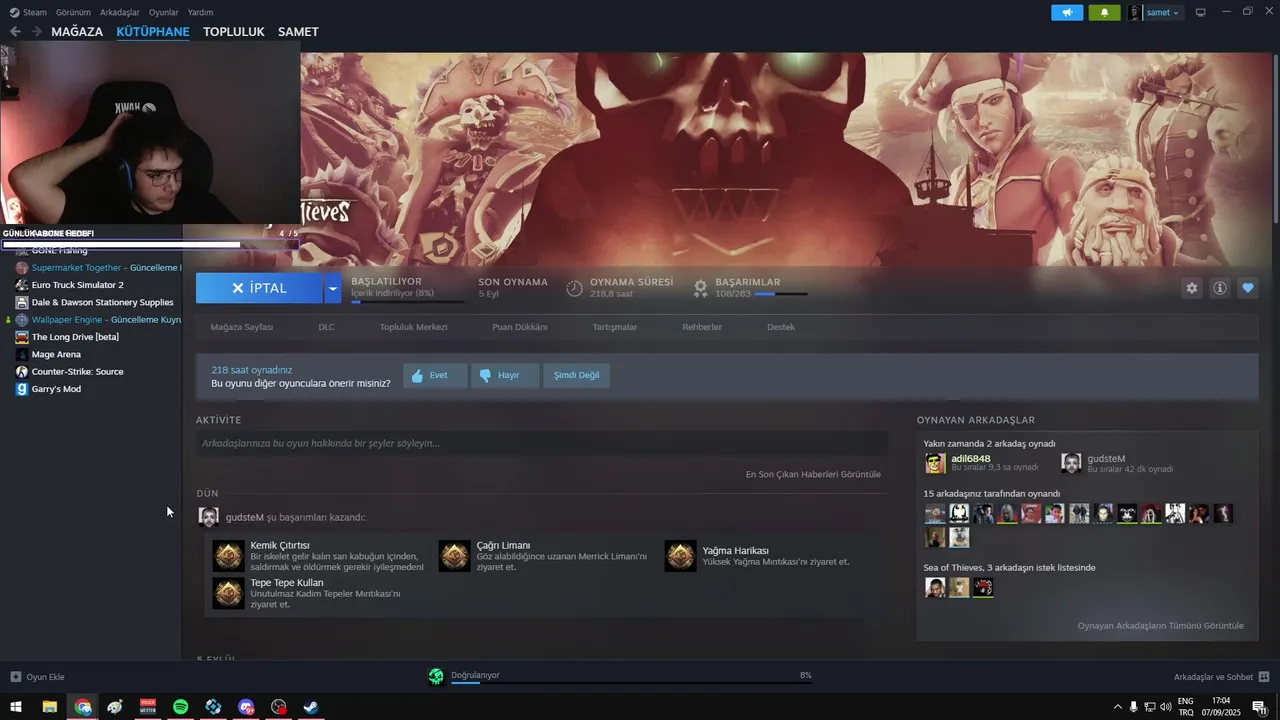
Task: Open the DLC tab
Action: pyautogui.click(x=326, y=327)
